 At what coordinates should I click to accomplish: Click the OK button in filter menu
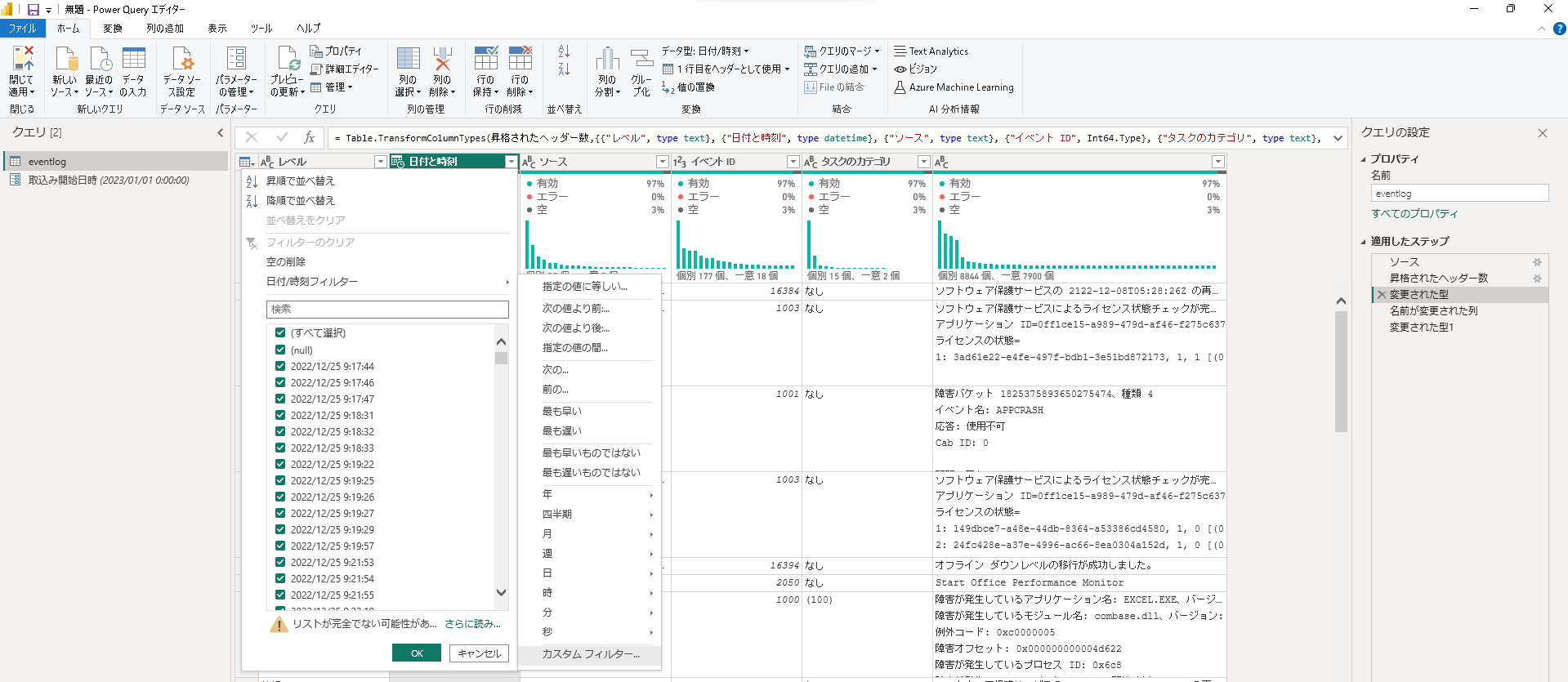click(x=417, y=653)
